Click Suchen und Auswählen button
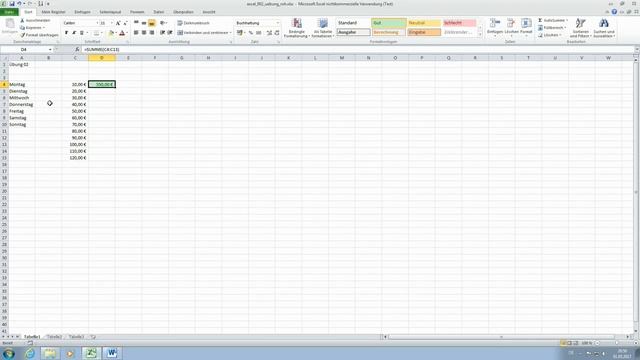Screen dimensions: 640x360 tap(604, 28)
